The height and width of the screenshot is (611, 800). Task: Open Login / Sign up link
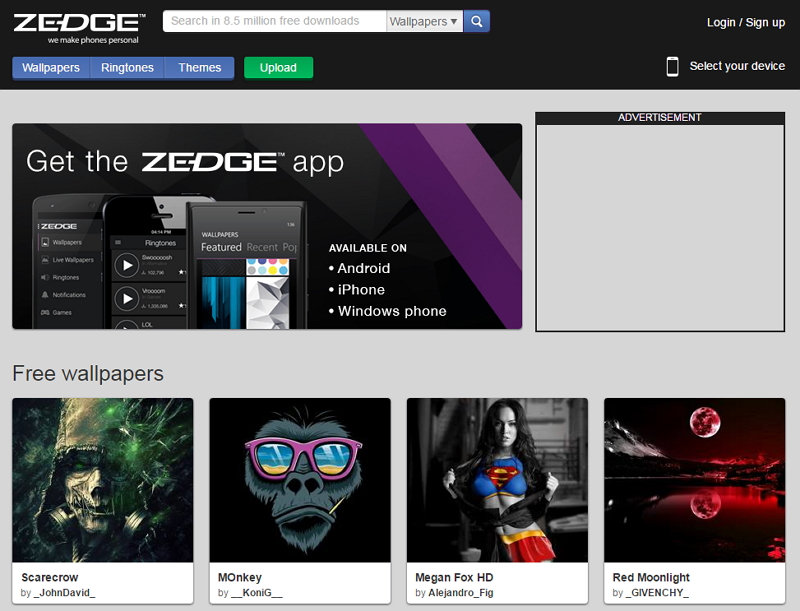(x=745, y=22)
